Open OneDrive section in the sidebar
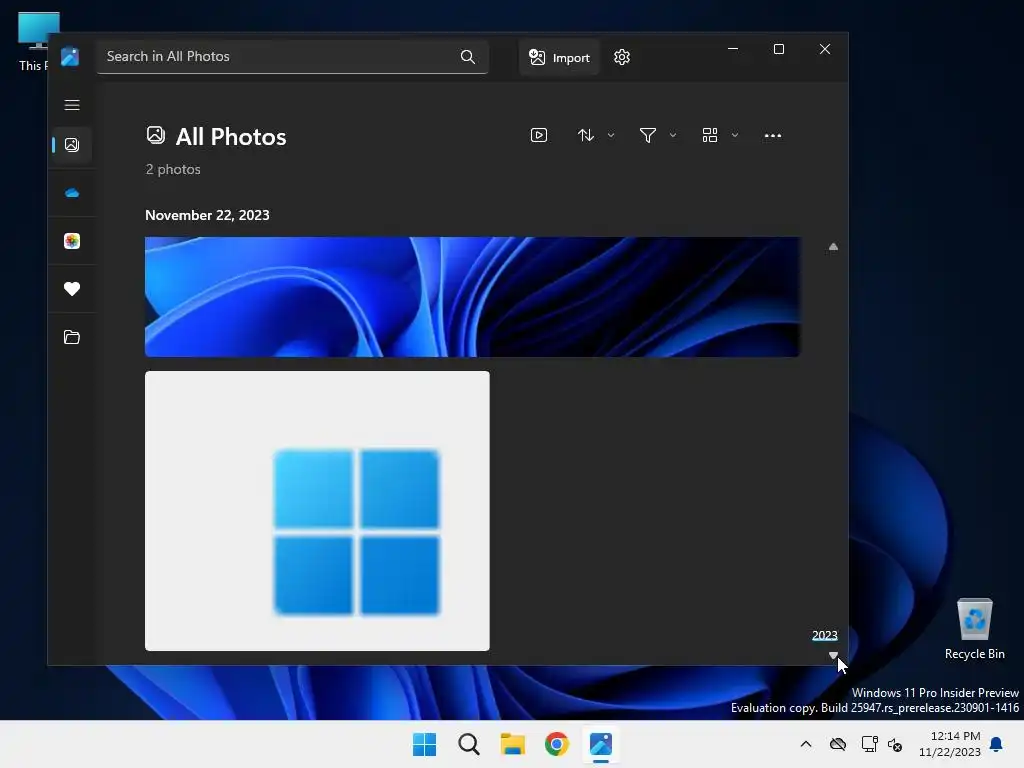 [72, 193]
